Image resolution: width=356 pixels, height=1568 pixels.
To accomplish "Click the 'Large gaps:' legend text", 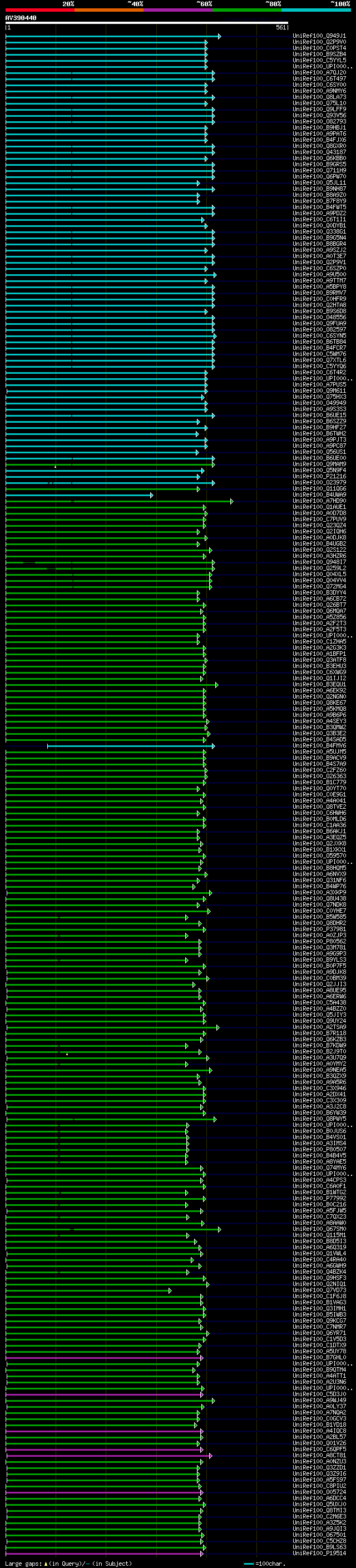I will [x=23, y=1563].
